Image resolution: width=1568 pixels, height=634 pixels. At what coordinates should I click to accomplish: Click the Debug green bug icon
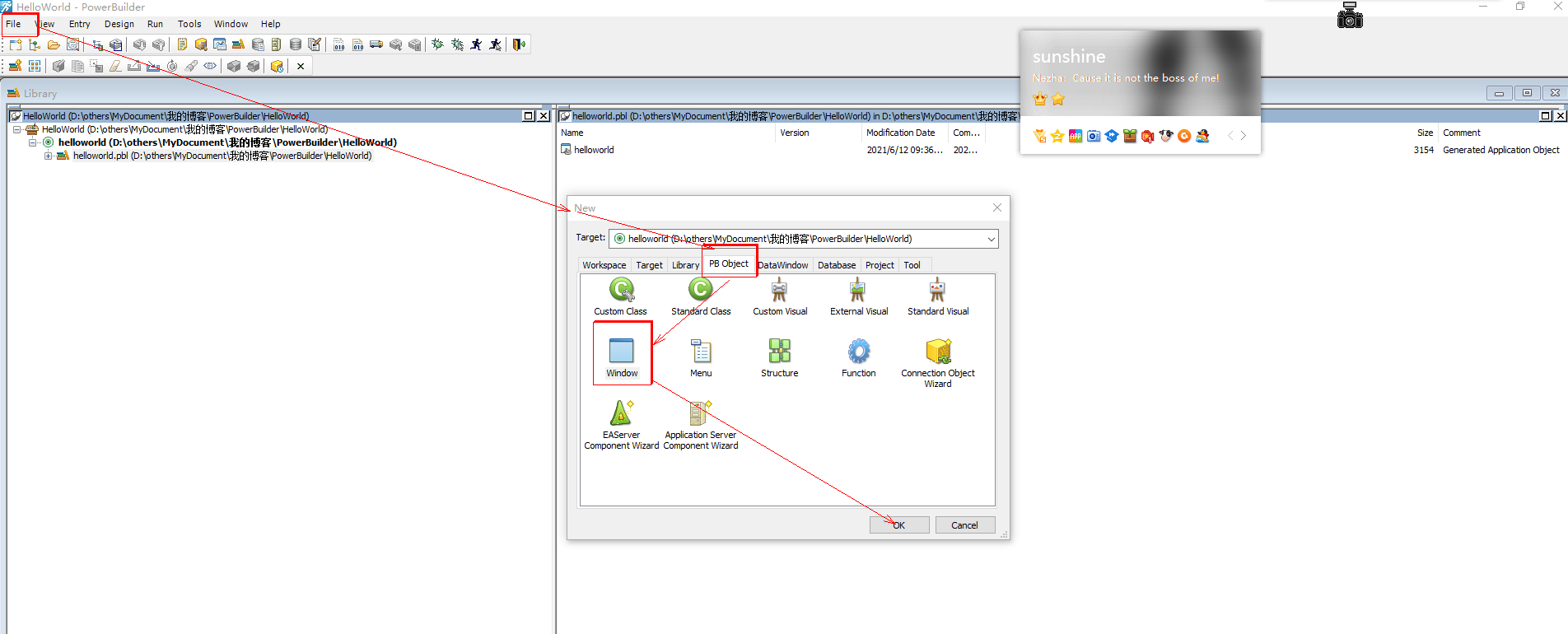(x=437, y=44)
